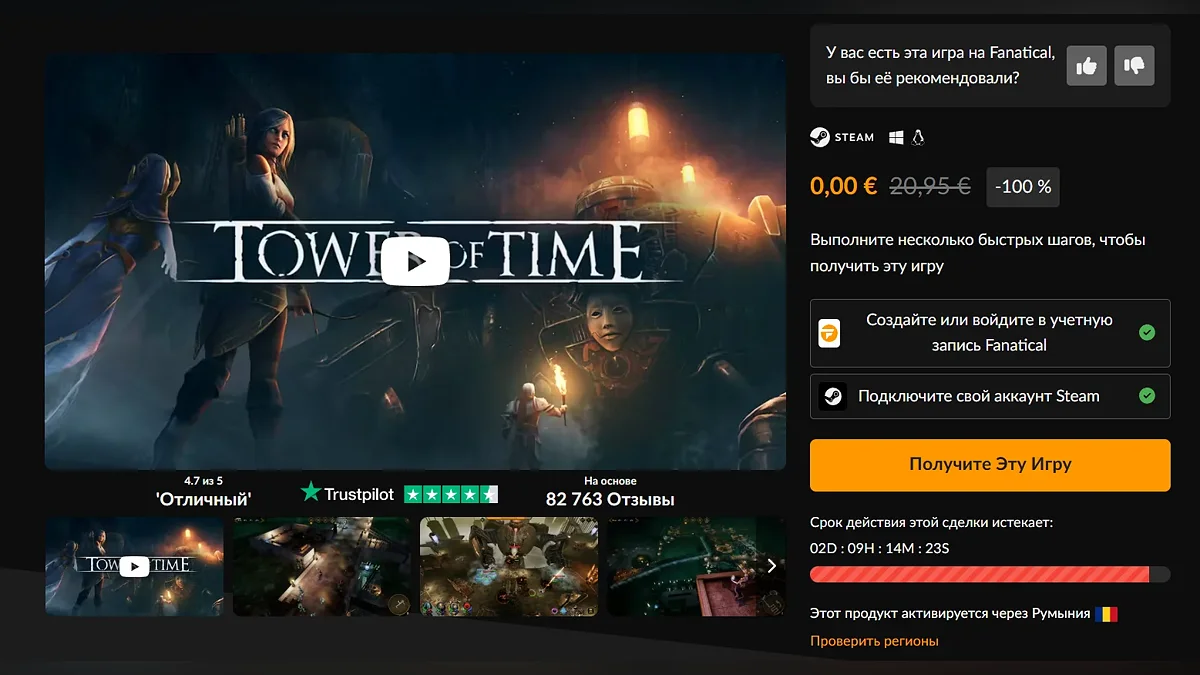
Task: Click "Создайте или войдите в учетную запись Fanatical" step
Action: coord(990,333)
